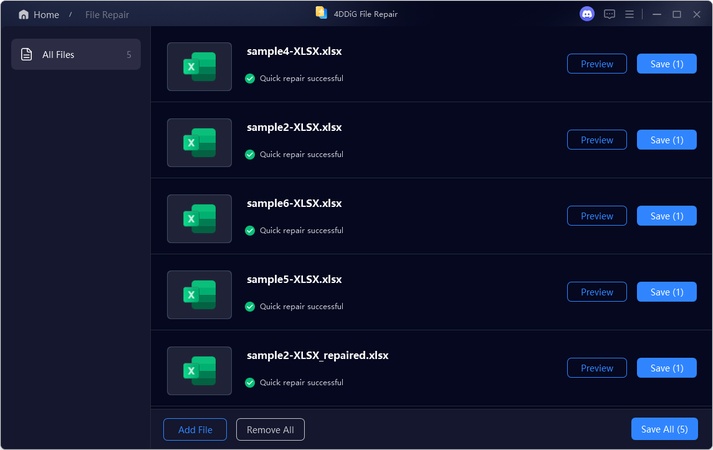Open the feedback chat icon
Viewport: 713px width, 450px height.
[x=609, y=14]
